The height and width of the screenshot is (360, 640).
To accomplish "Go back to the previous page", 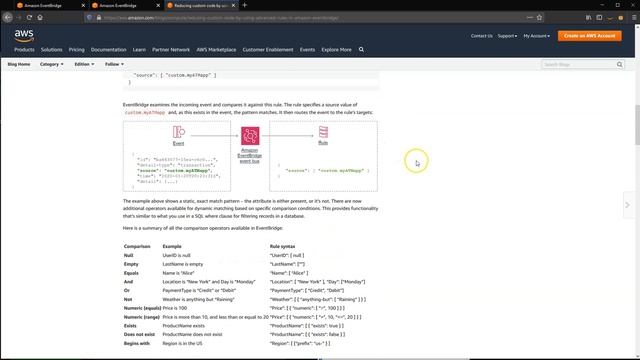I will point(7,18).
